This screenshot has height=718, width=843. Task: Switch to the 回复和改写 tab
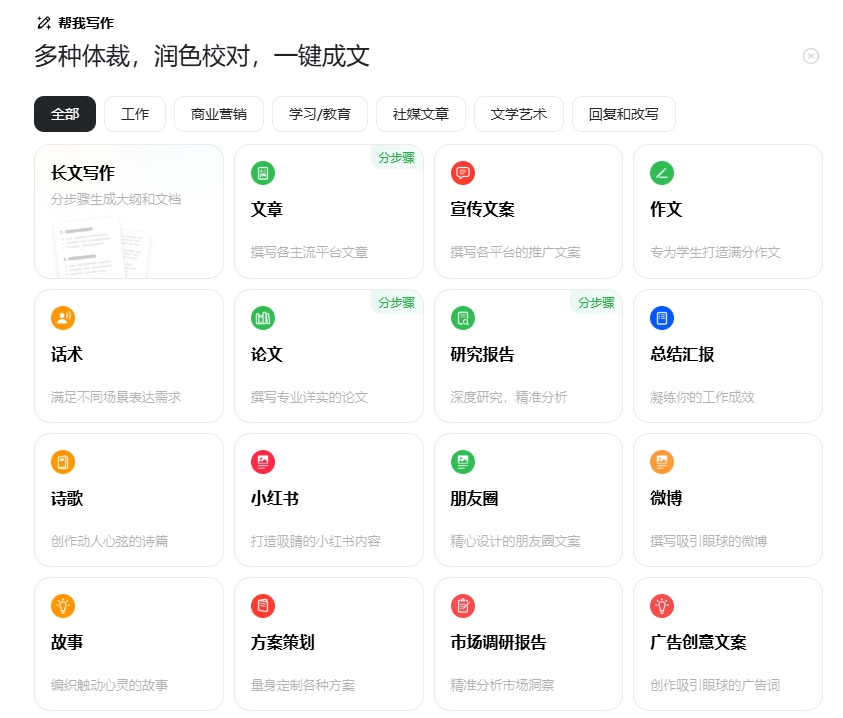pos(622,114)
